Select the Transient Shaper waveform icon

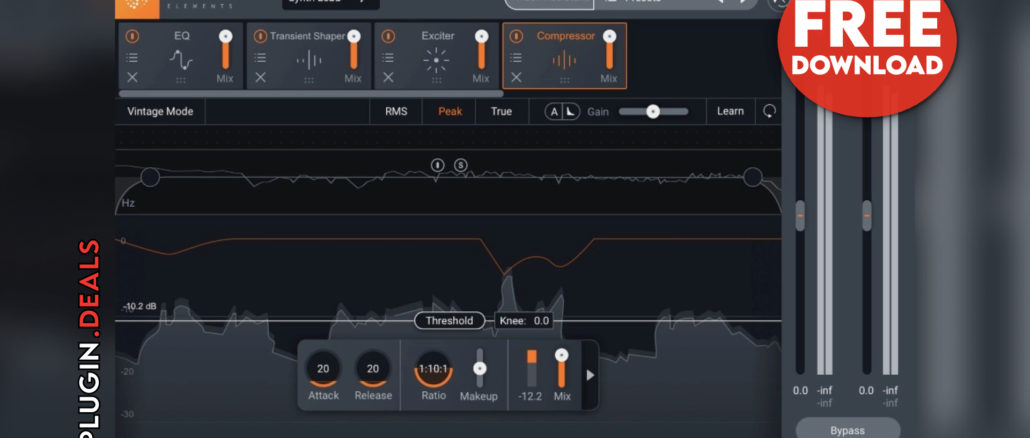pyautogui.click(x=309, y=61)
